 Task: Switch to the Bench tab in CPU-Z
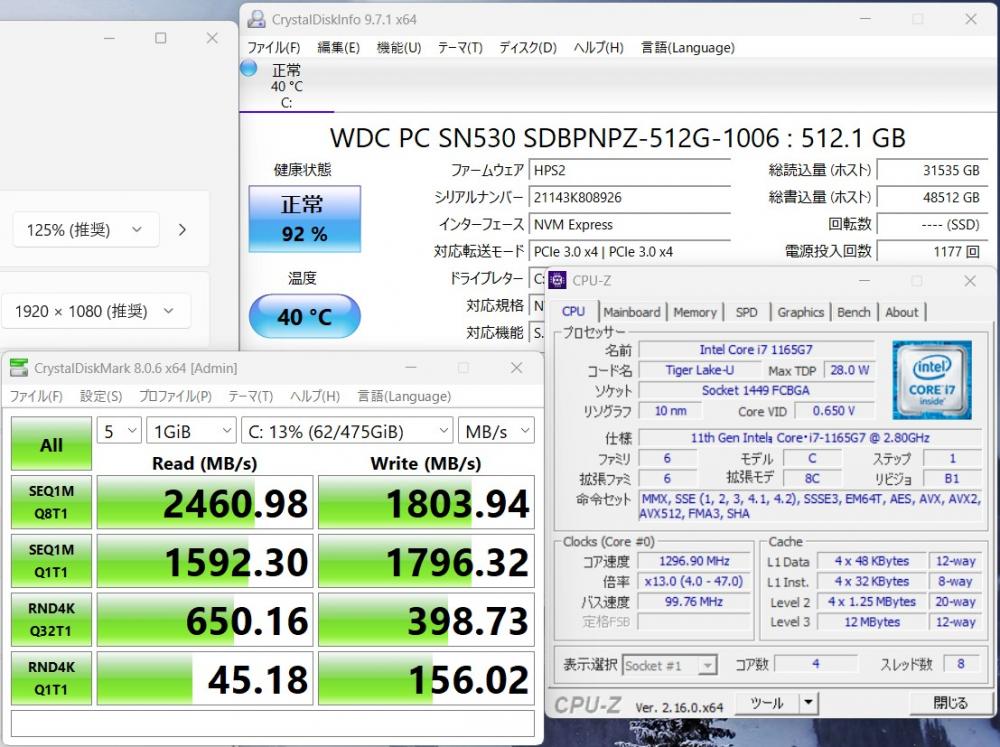854,312
